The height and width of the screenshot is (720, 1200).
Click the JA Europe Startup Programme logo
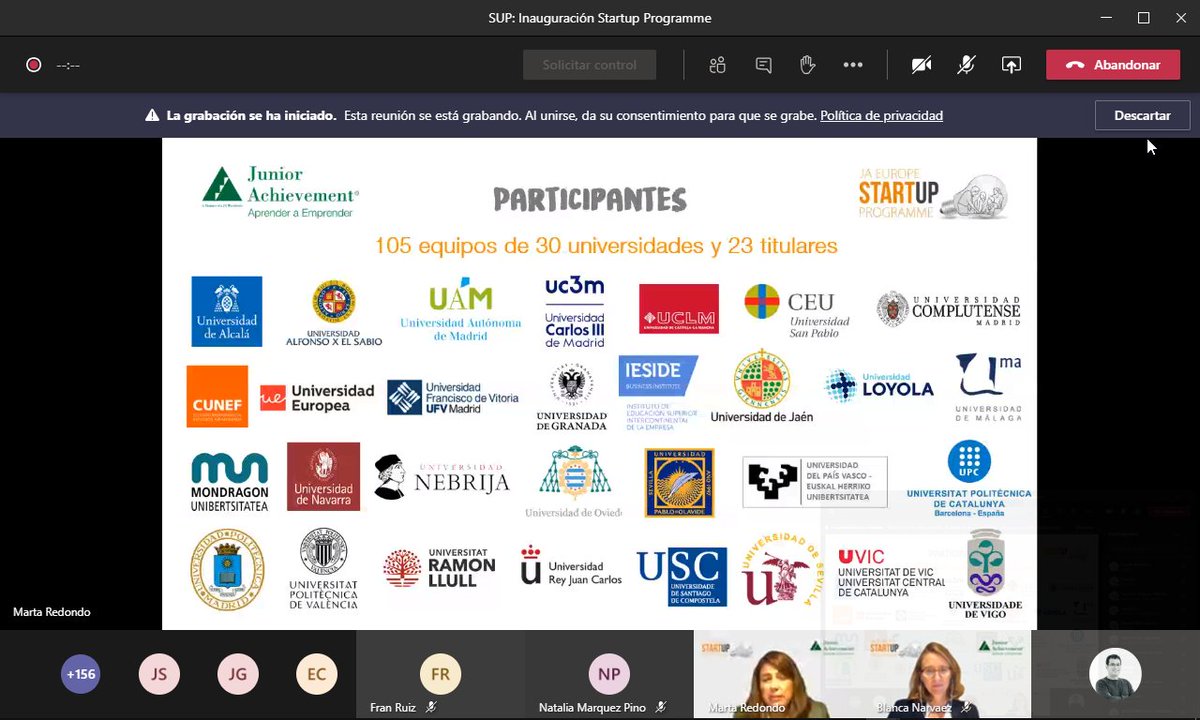[932, 193]
